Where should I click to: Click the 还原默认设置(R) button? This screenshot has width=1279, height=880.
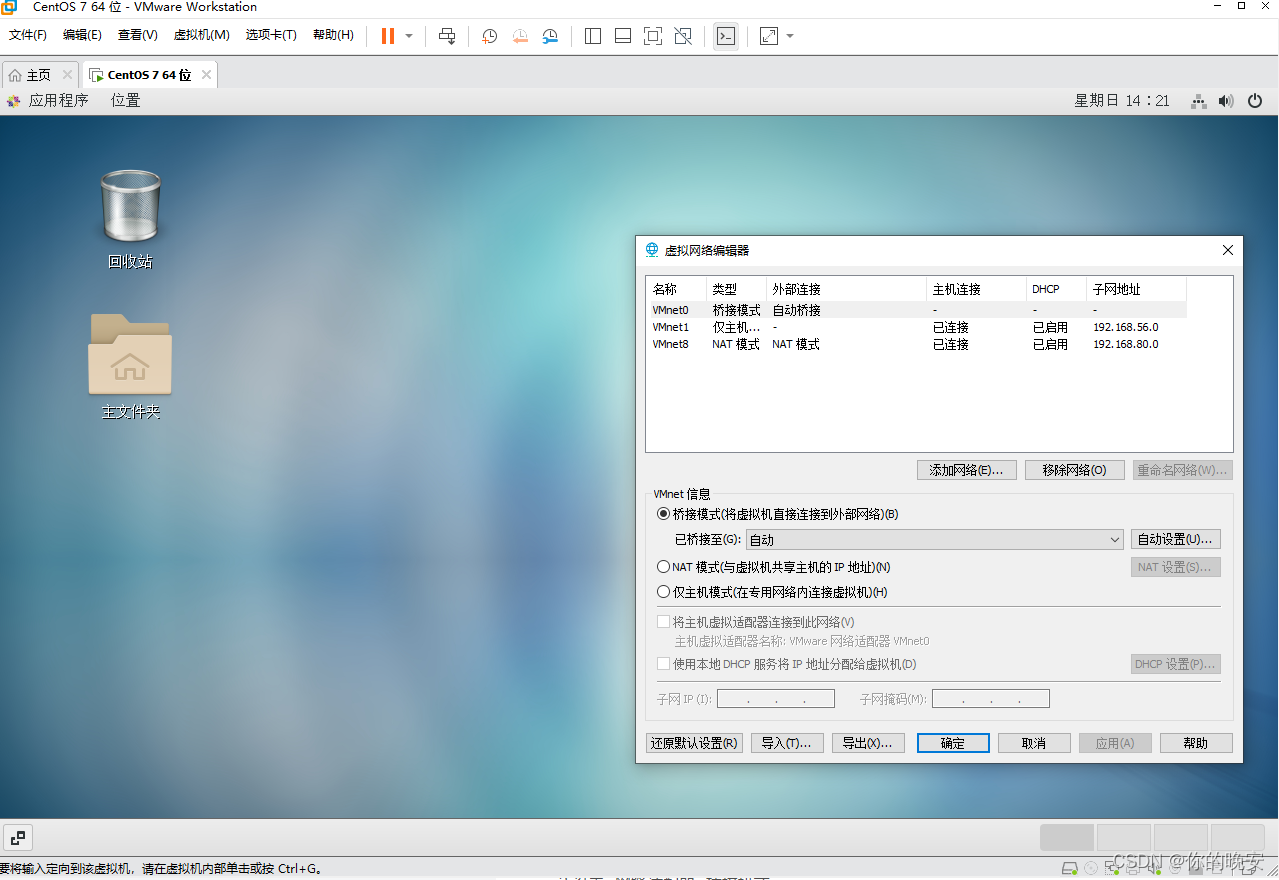(x=694, y=743)
